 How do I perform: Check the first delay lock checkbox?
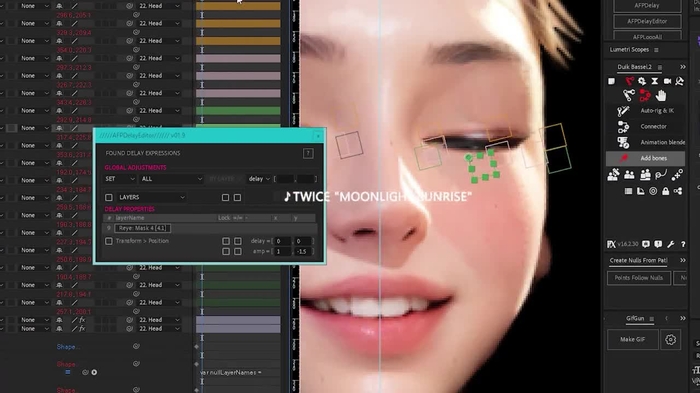pos(226,241)
